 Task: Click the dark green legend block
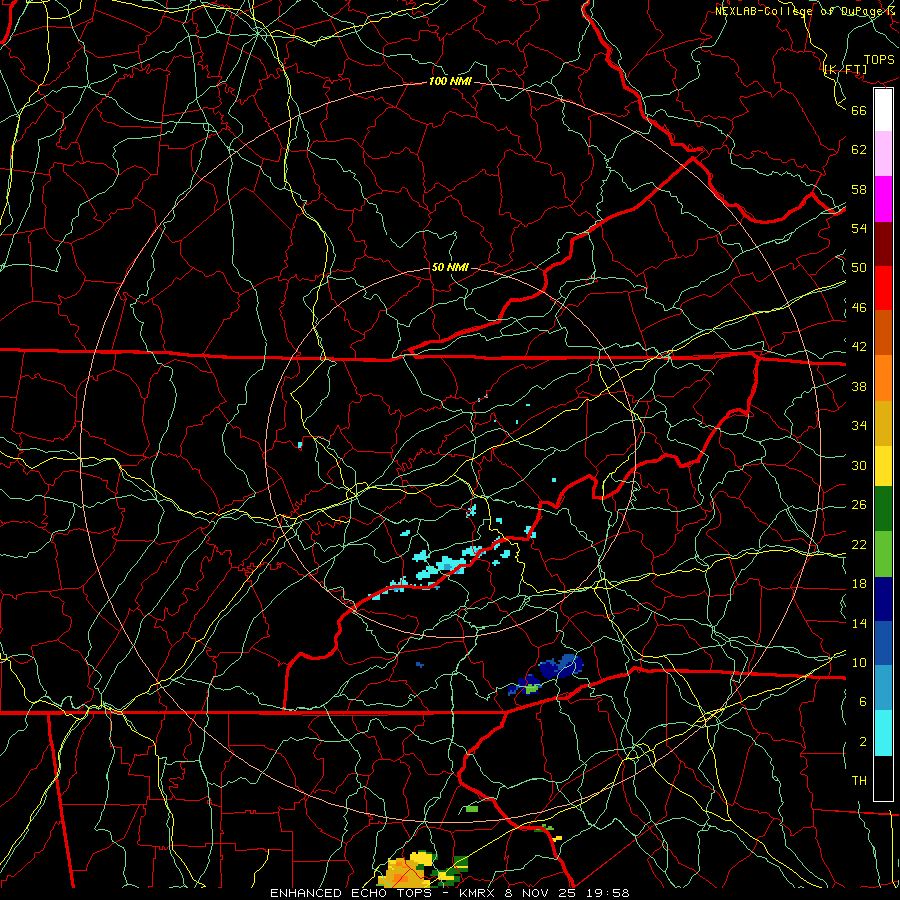pyautogui.click(x=883, y=509)
